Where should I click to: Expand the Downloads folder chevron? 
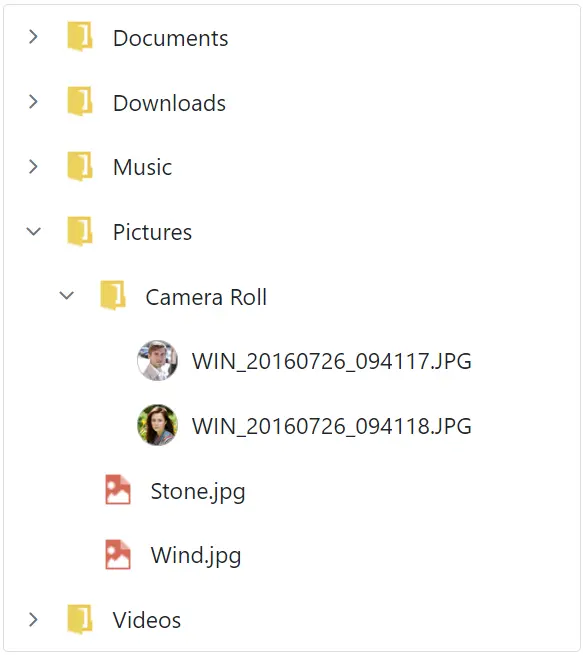point(33,102)
